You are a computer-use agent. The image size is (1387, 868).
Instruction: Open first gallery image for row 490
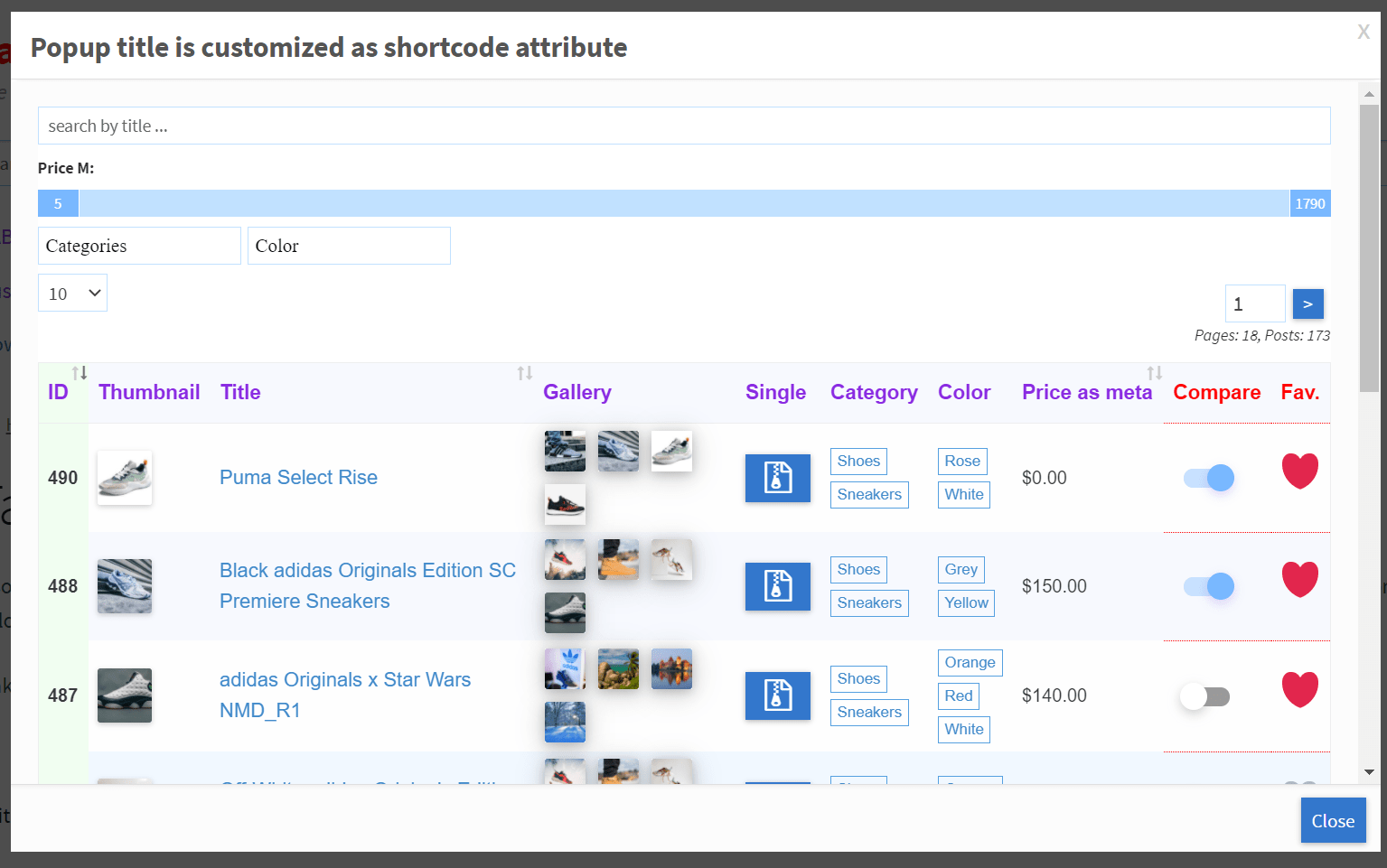[x=566, y=451]
